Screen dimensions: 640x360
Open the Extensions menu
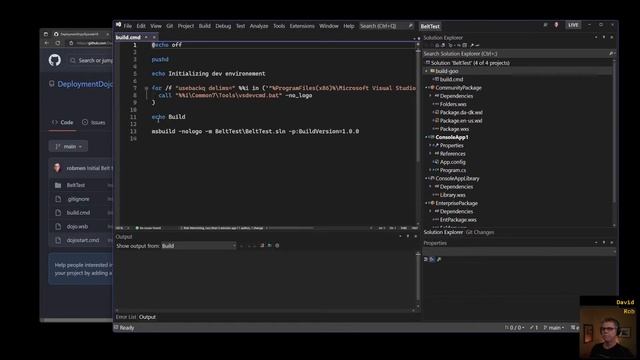click(302, 26)
